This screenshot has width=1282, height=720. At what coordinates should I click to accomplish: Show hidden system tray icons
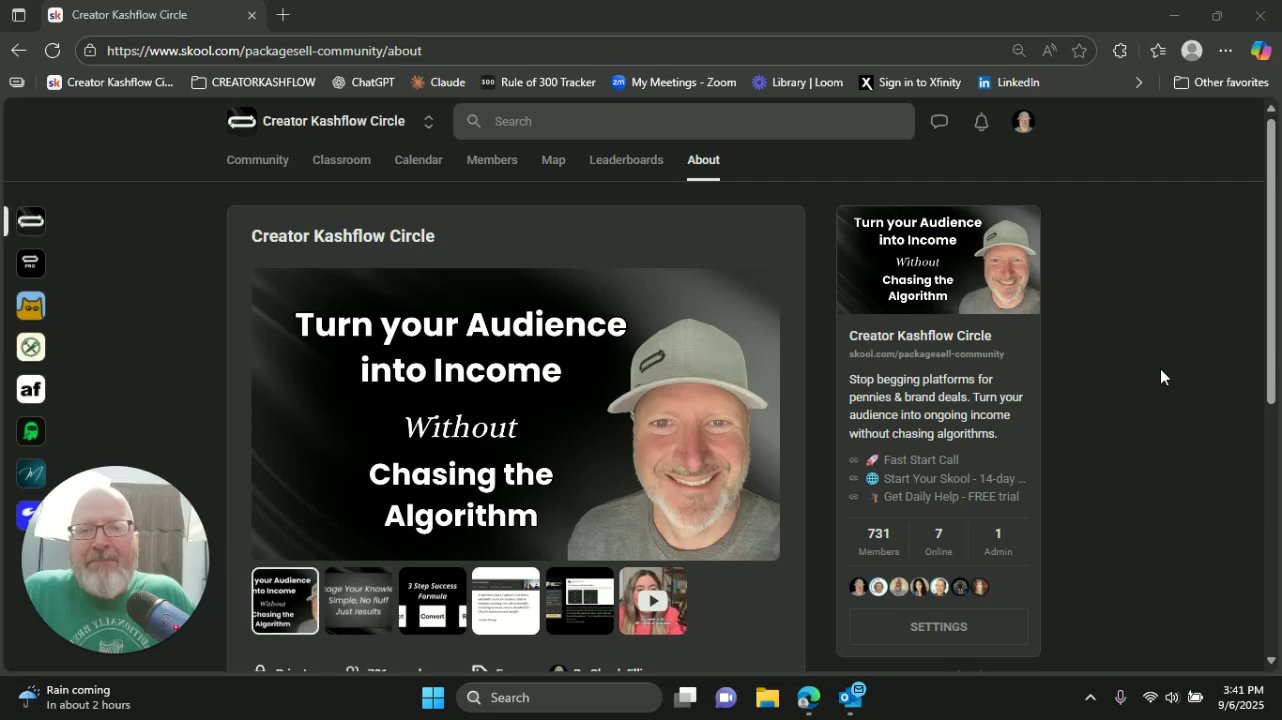tap(1090, 698)
